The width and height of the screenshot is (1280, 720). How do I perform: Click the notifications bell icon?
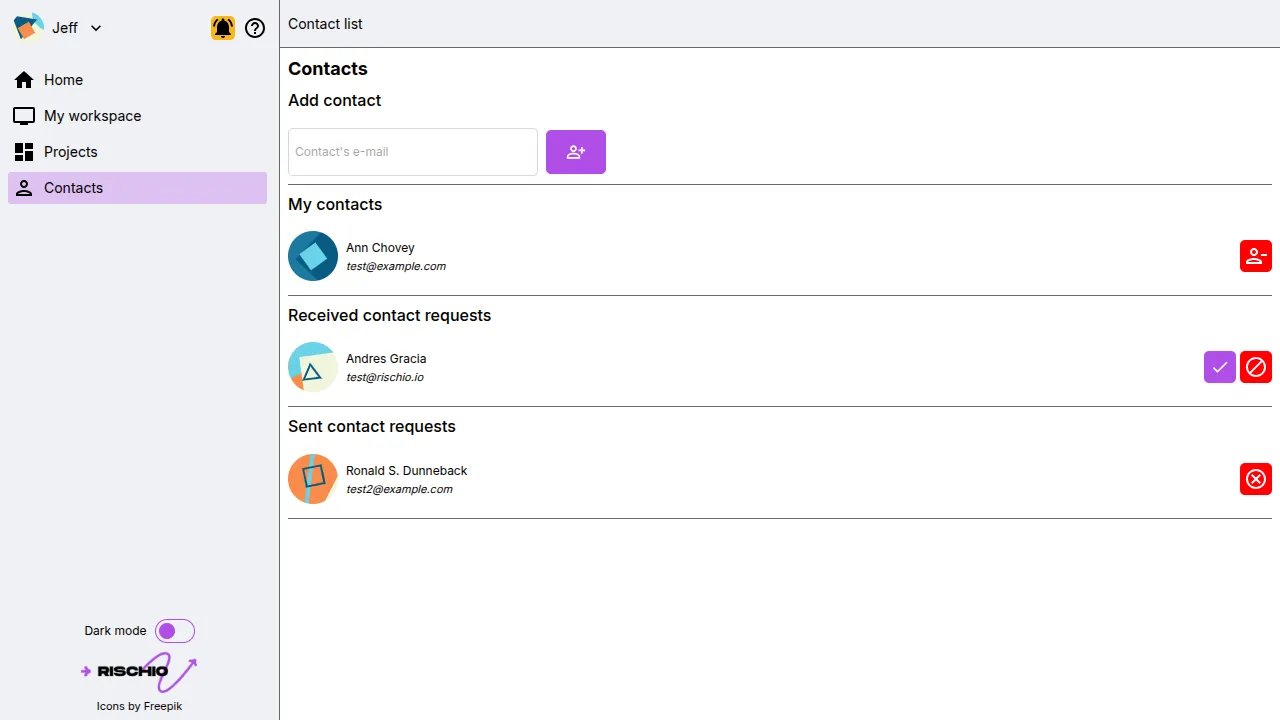[x=223, y=28]
